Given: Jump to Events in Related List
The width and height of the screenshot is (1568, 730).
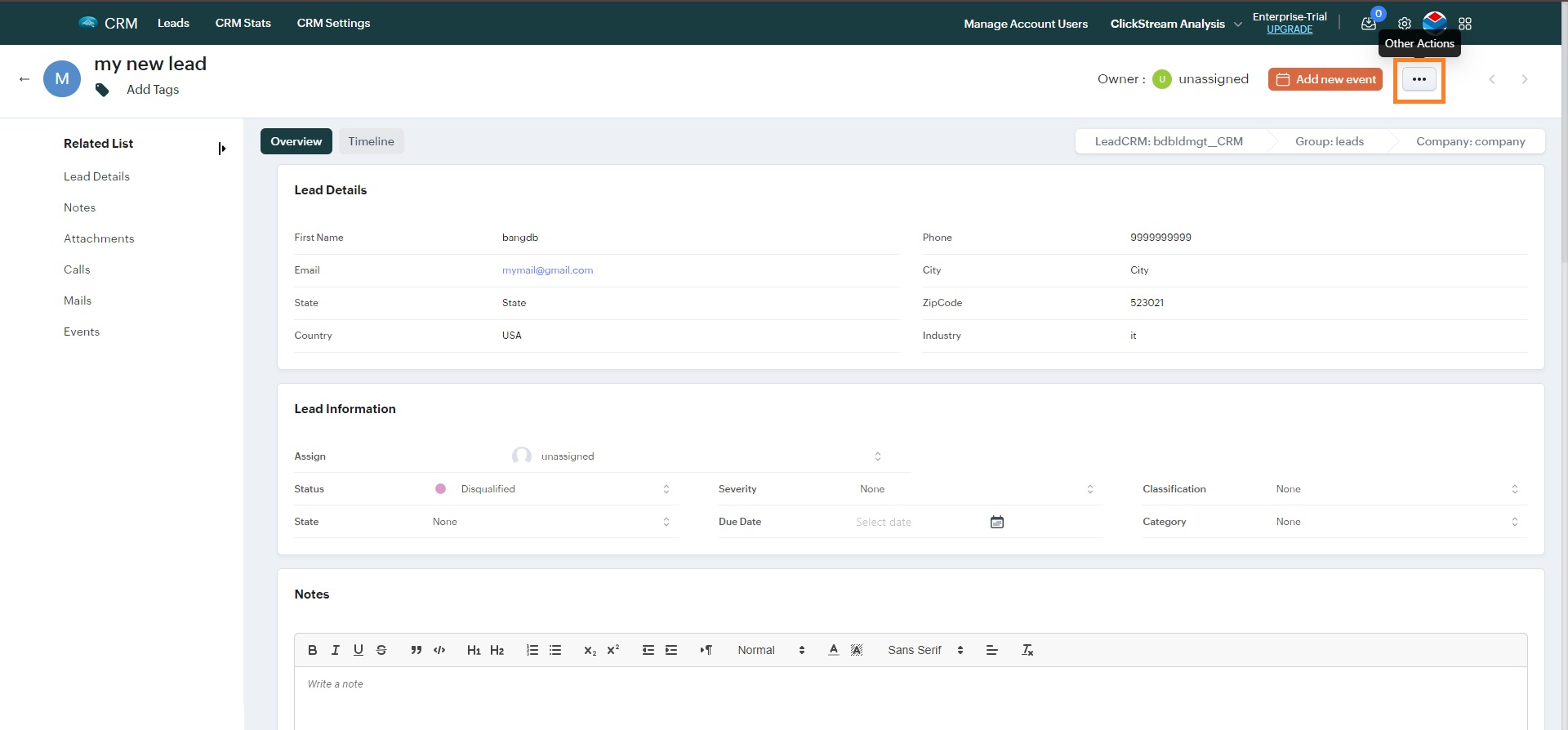Looking at the screenshot, I should click(82, 332).
